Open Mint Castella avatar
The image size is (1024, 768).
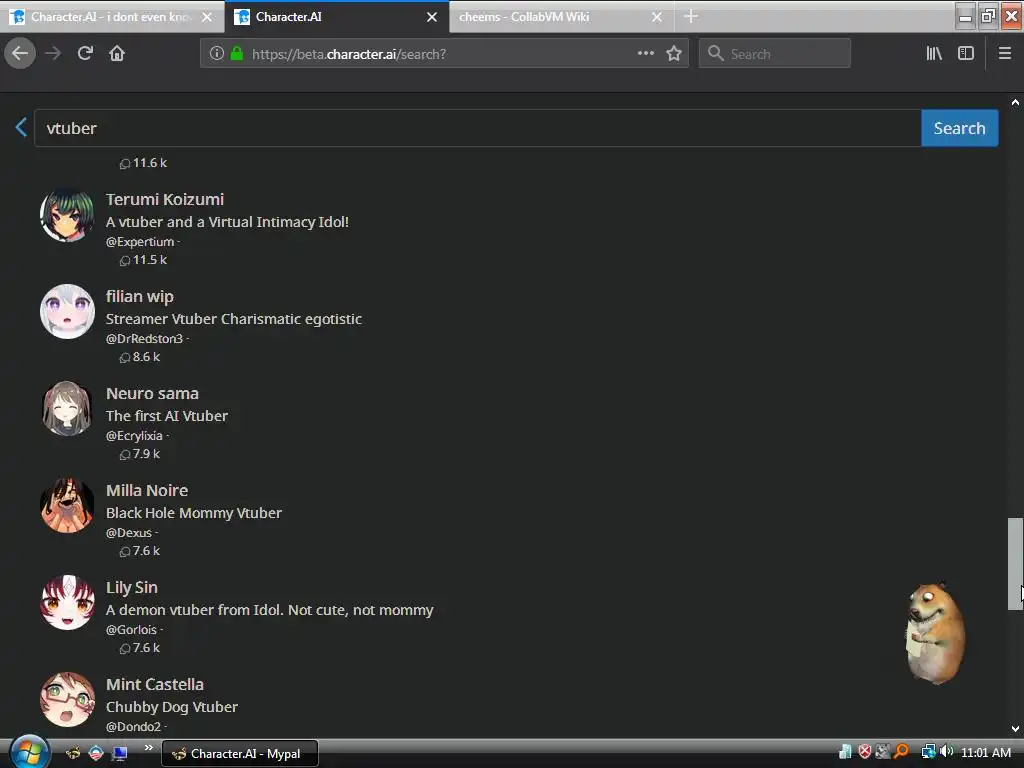67,699
